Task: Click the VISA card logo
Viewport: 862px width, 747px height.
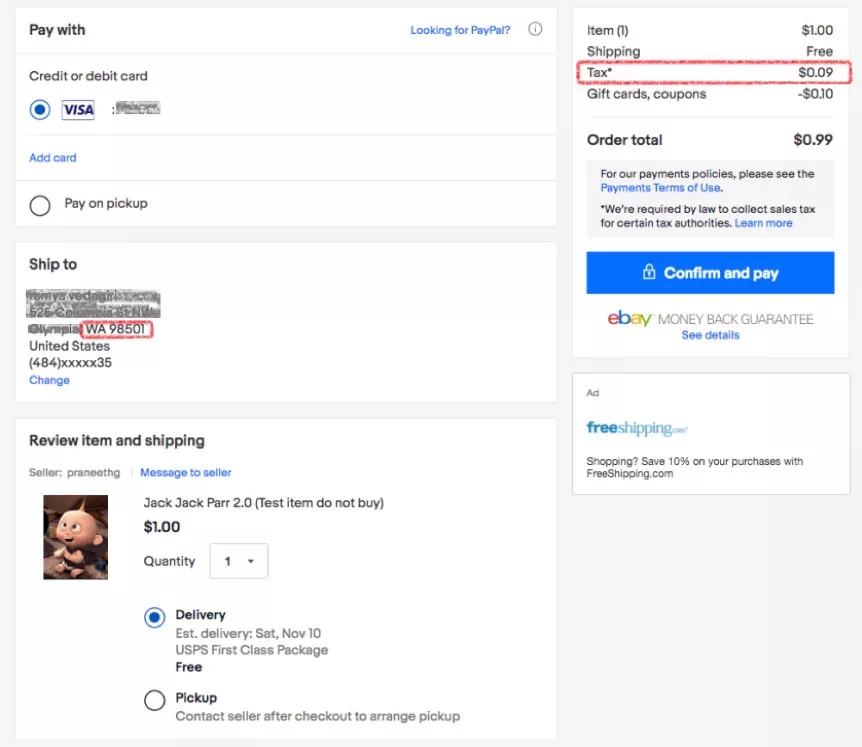Action: point(78,110)
